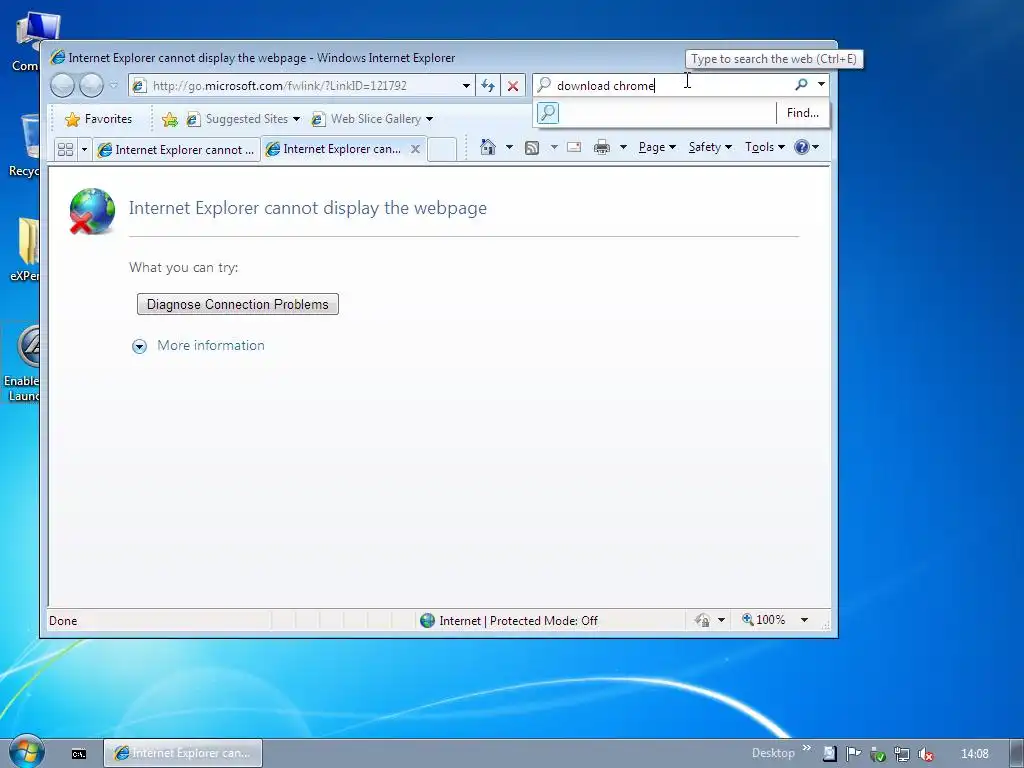Click the RSS Feeds icon
Viewport: 1024px width, 768px height.
click(532, 148)
